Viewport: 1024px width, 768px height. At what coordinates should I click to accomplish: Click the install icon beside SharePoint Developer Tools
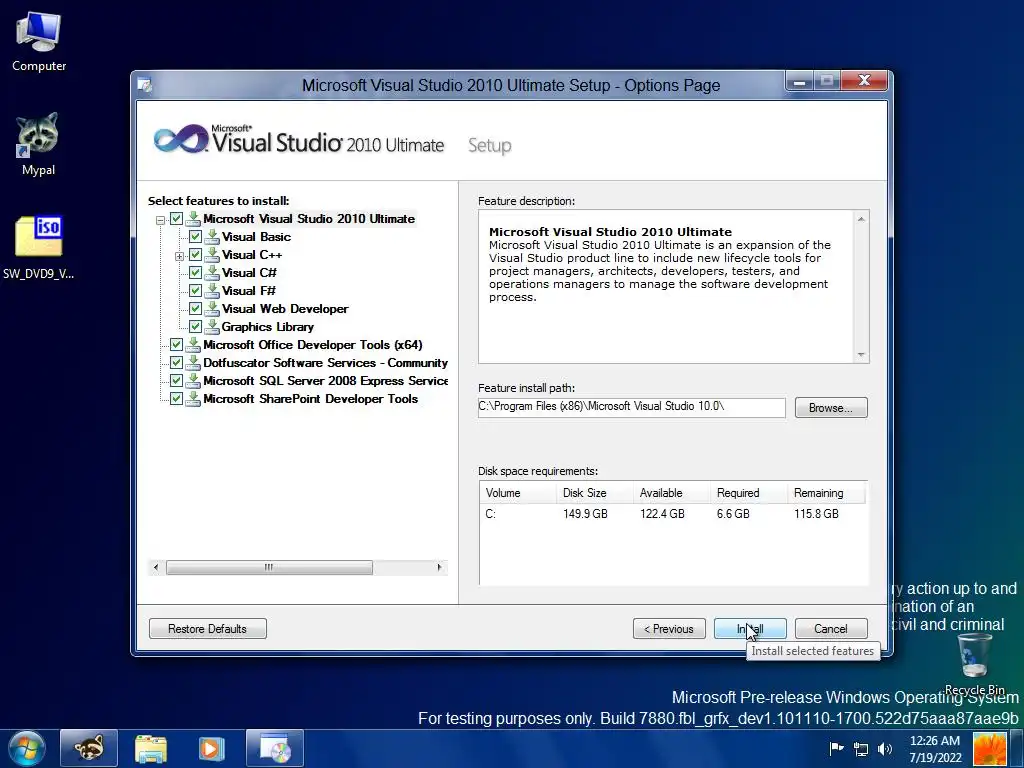coord(193,398)
